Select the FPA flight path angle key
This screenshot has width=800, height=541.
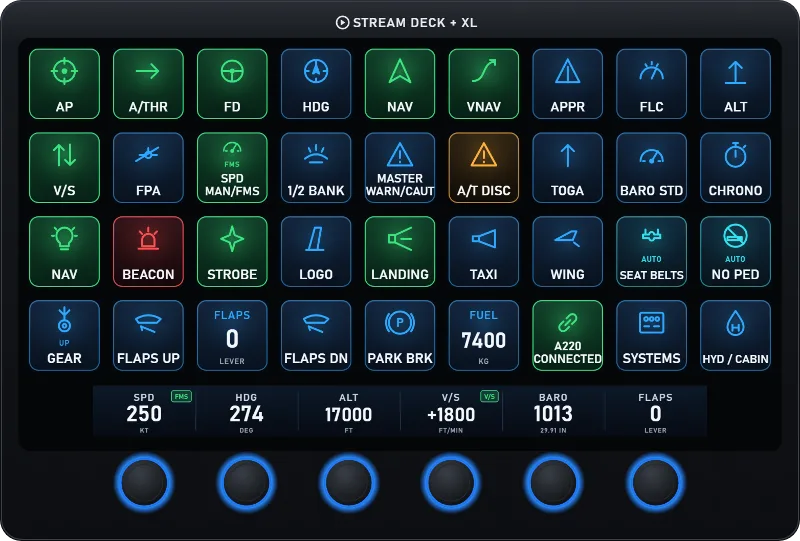[148, 167]
